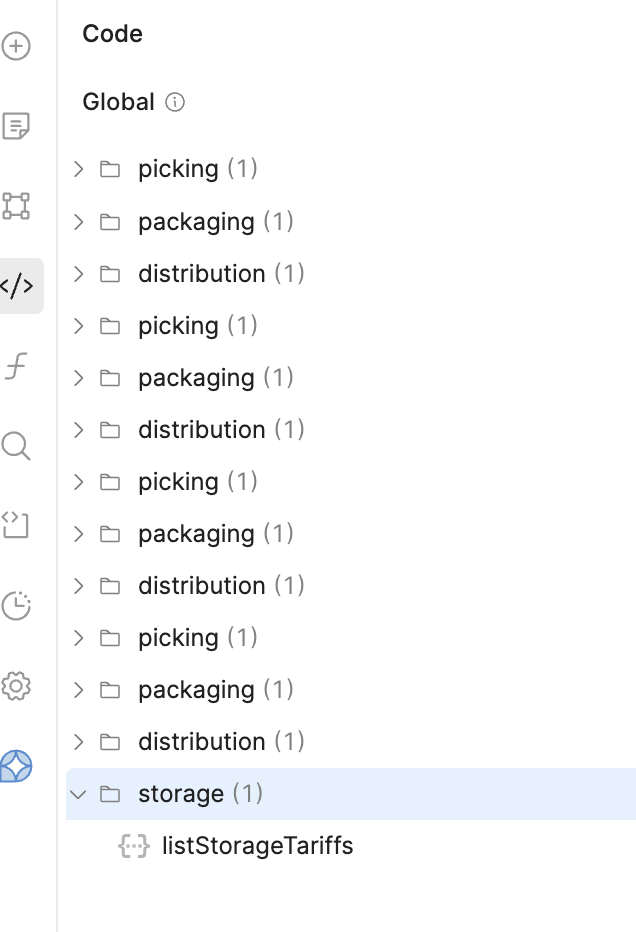Click the search magnifier sidebar icon
The width and height of the screenshot is (636, 932).
[x=17, y=446]
